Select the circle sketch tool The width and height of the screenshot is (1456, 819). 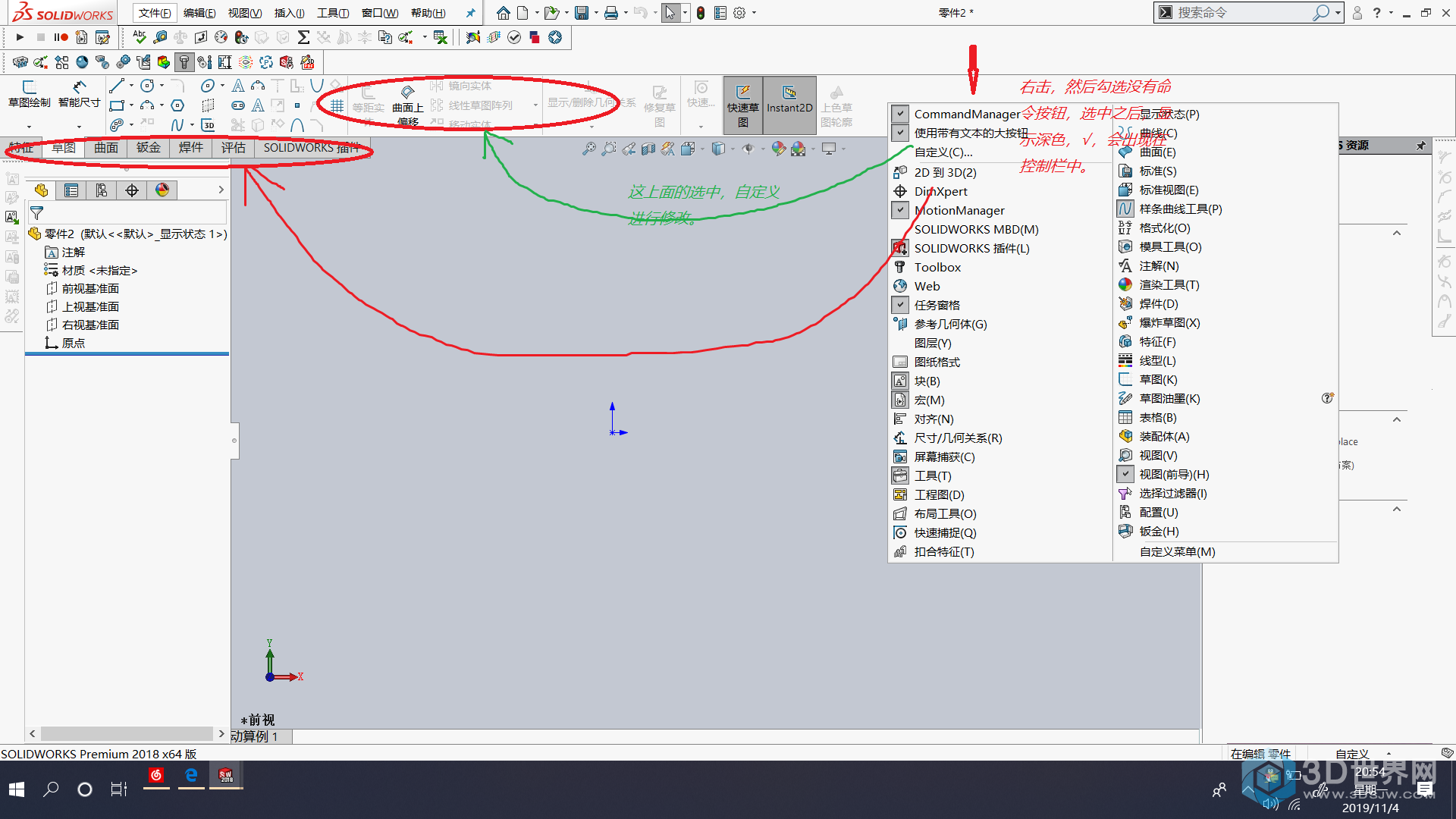pos(147,86)
